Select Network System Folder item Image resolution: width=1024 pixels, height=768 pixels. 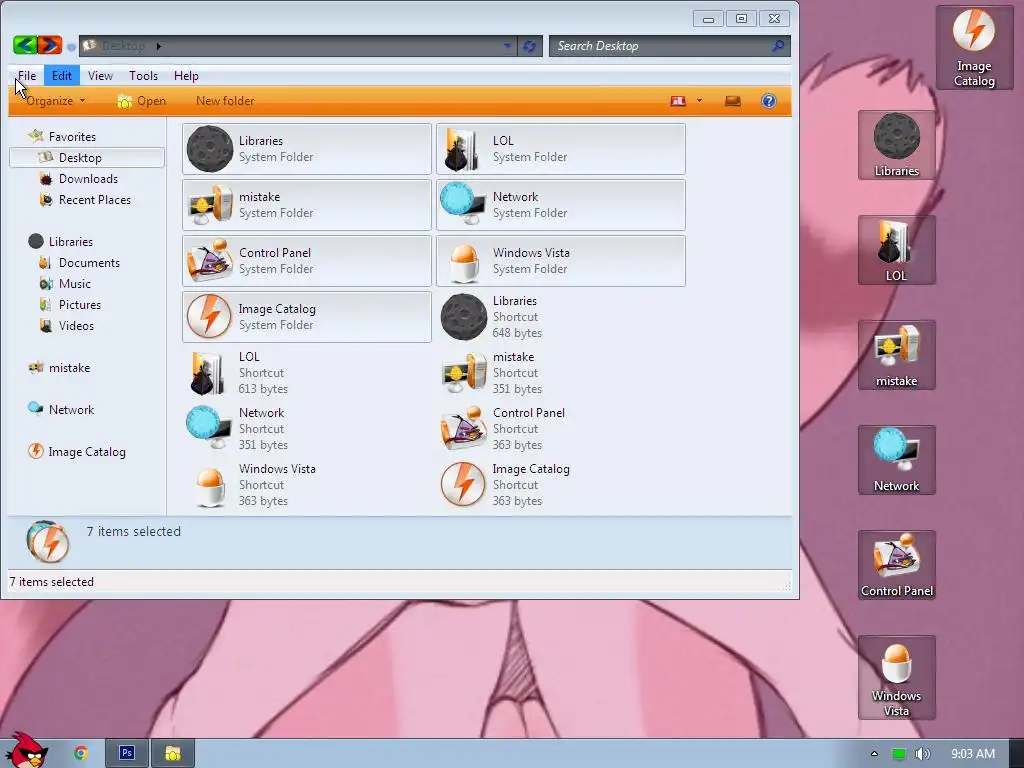click(x=560, y=205)
